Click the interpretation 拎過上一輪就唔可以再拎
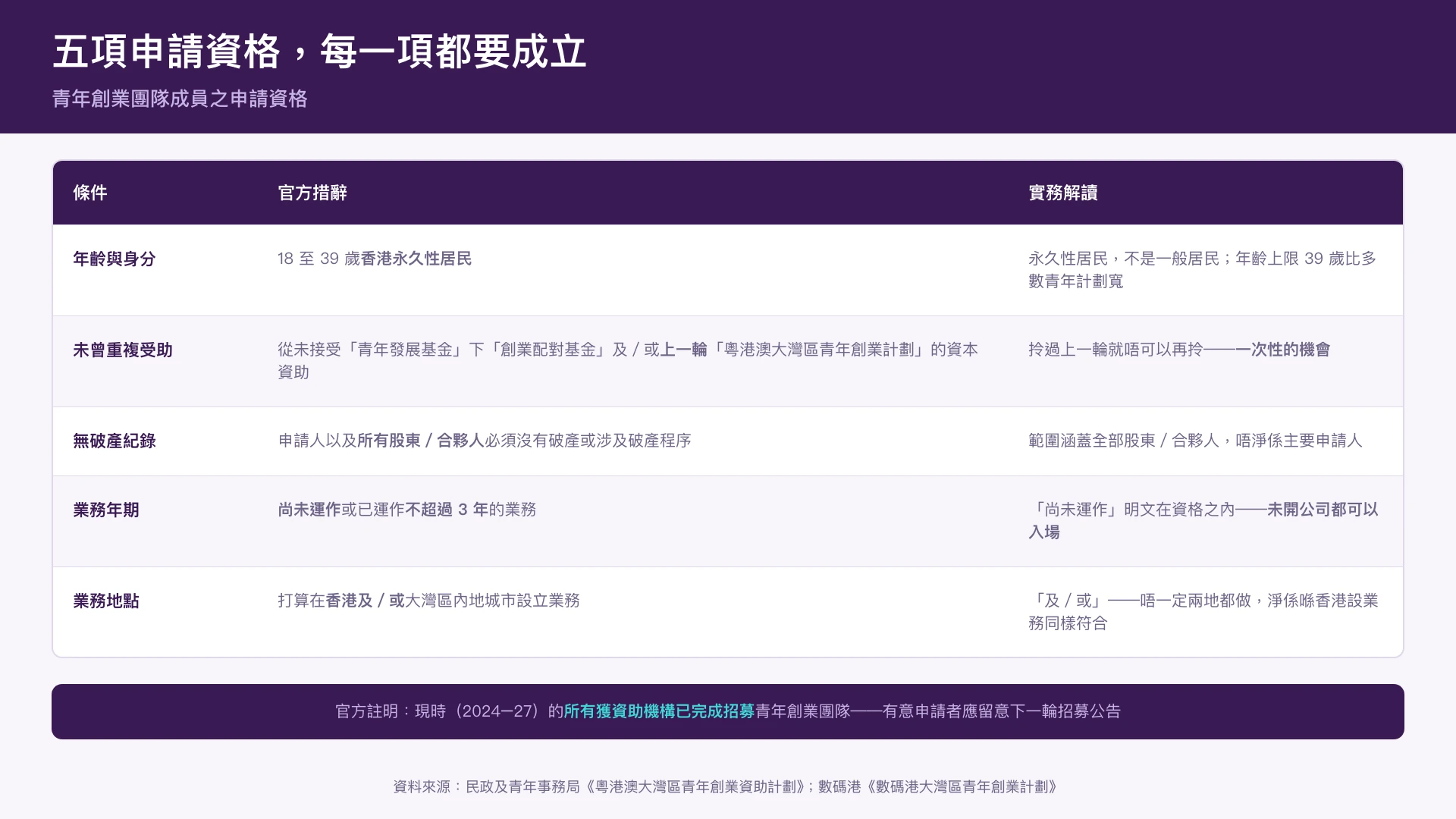Screen dimensions: 1456x819 (1179, 350)
